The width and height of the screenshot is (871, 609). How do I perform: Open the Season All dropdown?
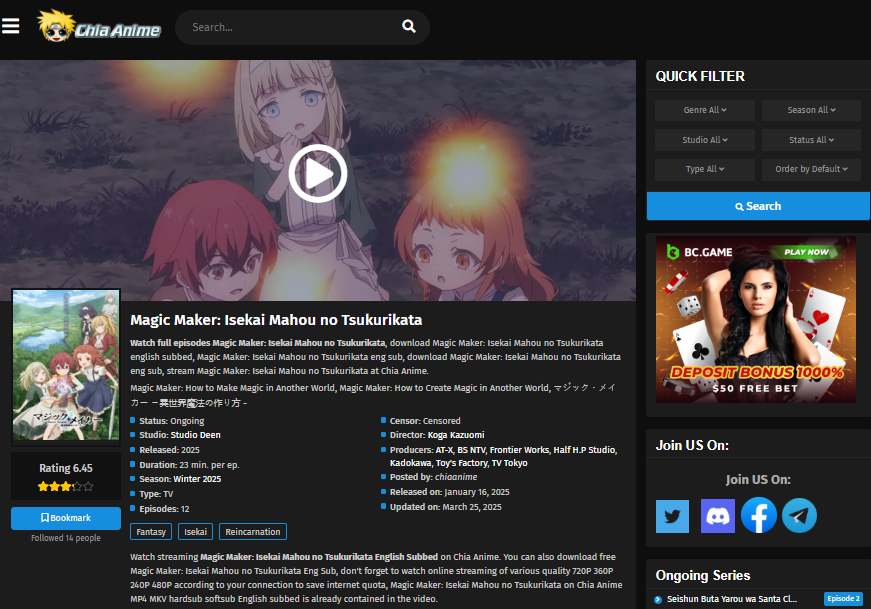pyautogui.click(x=811, y=110)
